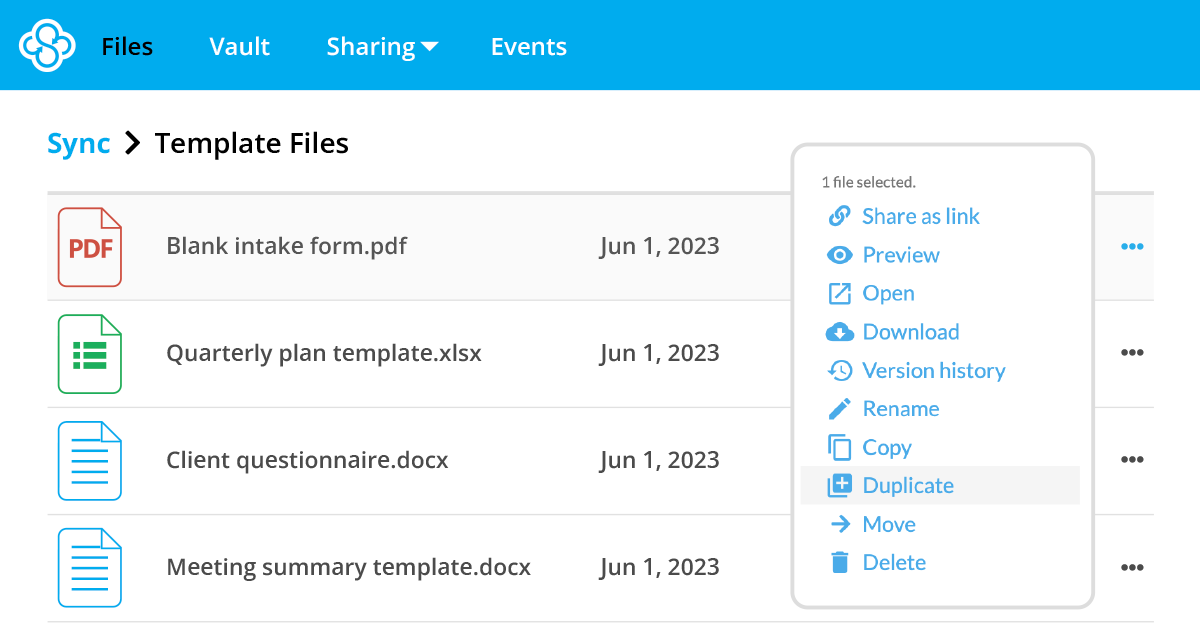
Task: Click the document icon for Client questionnaire
Action: click(x=90, y=460)
